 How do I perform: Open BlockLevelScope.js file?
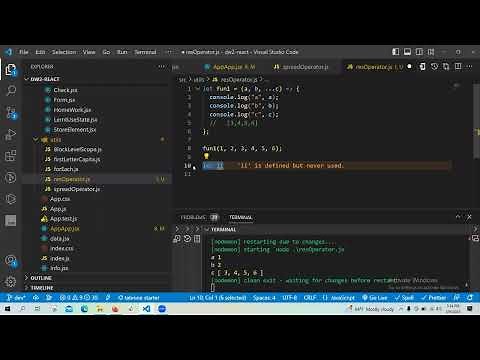[77, 149]
